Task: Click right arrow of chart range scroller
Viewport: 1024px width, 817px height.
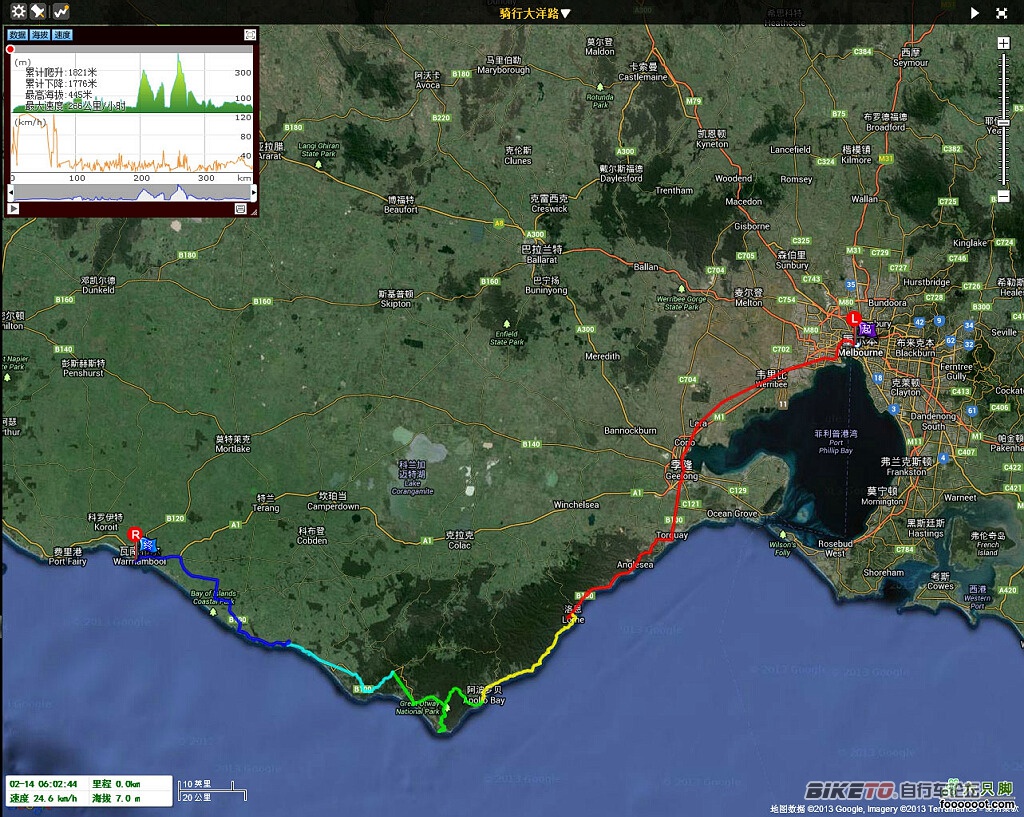Action: click(252, 191)
